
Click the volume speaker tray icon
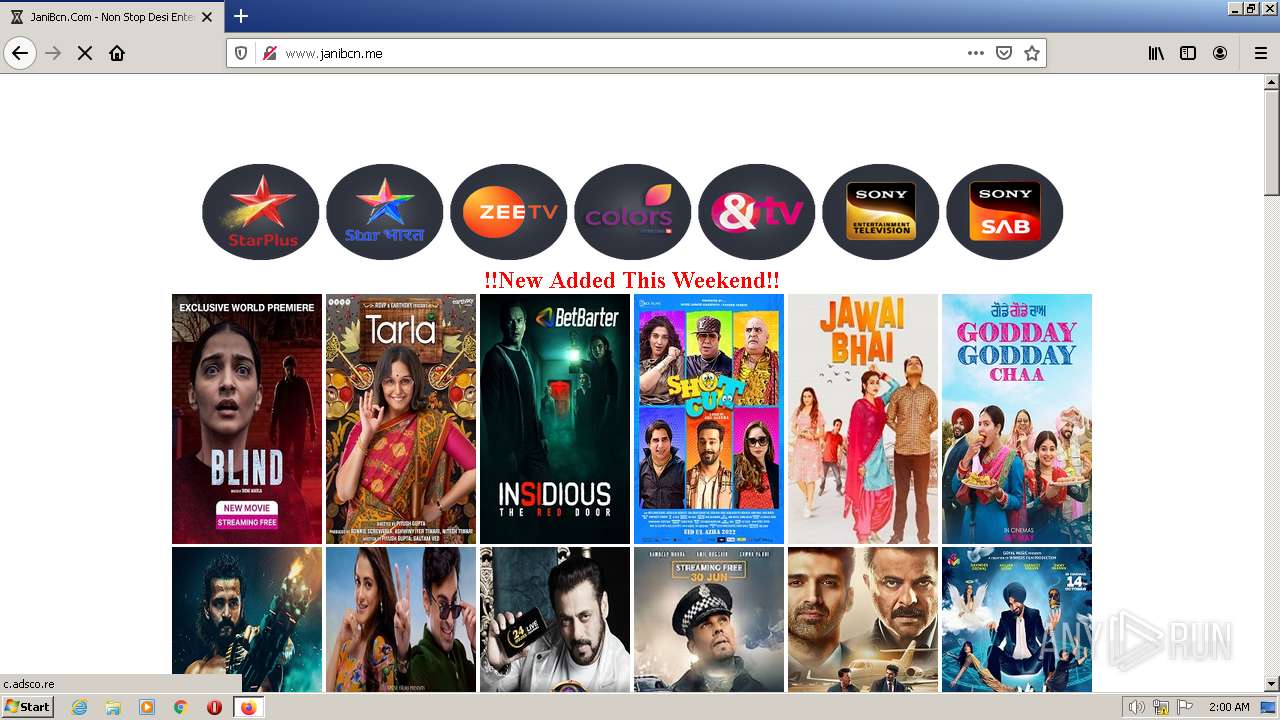1138,707
